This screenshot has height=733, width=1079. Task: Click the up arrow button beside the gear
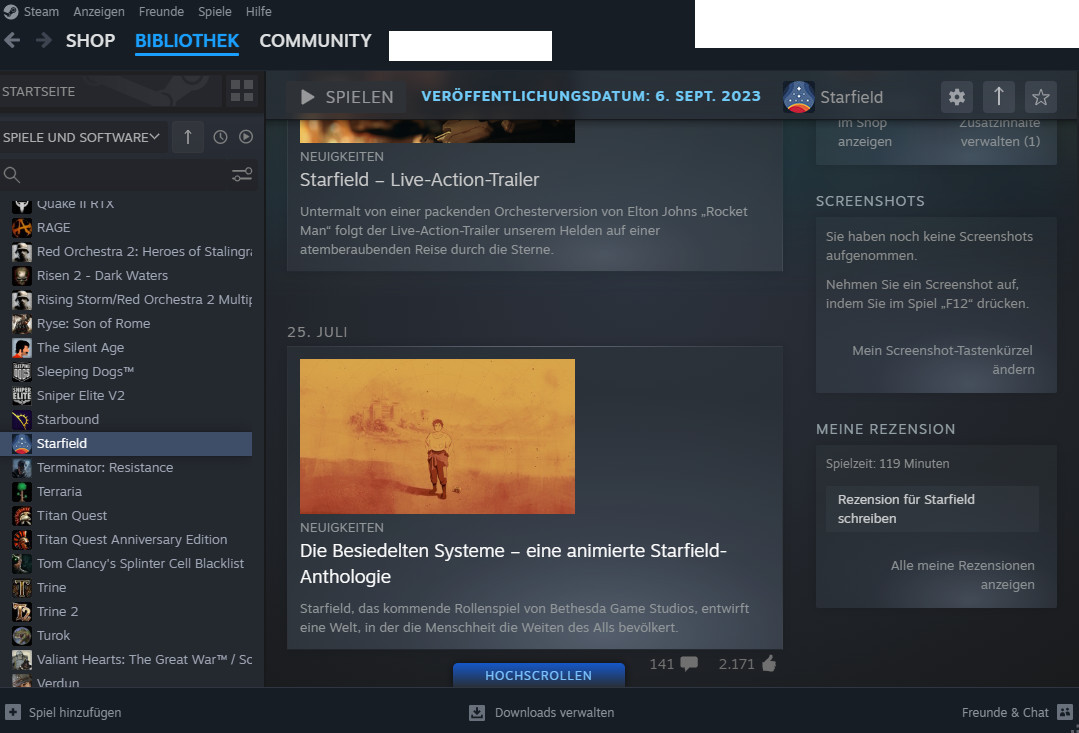(x=998, y=97)
